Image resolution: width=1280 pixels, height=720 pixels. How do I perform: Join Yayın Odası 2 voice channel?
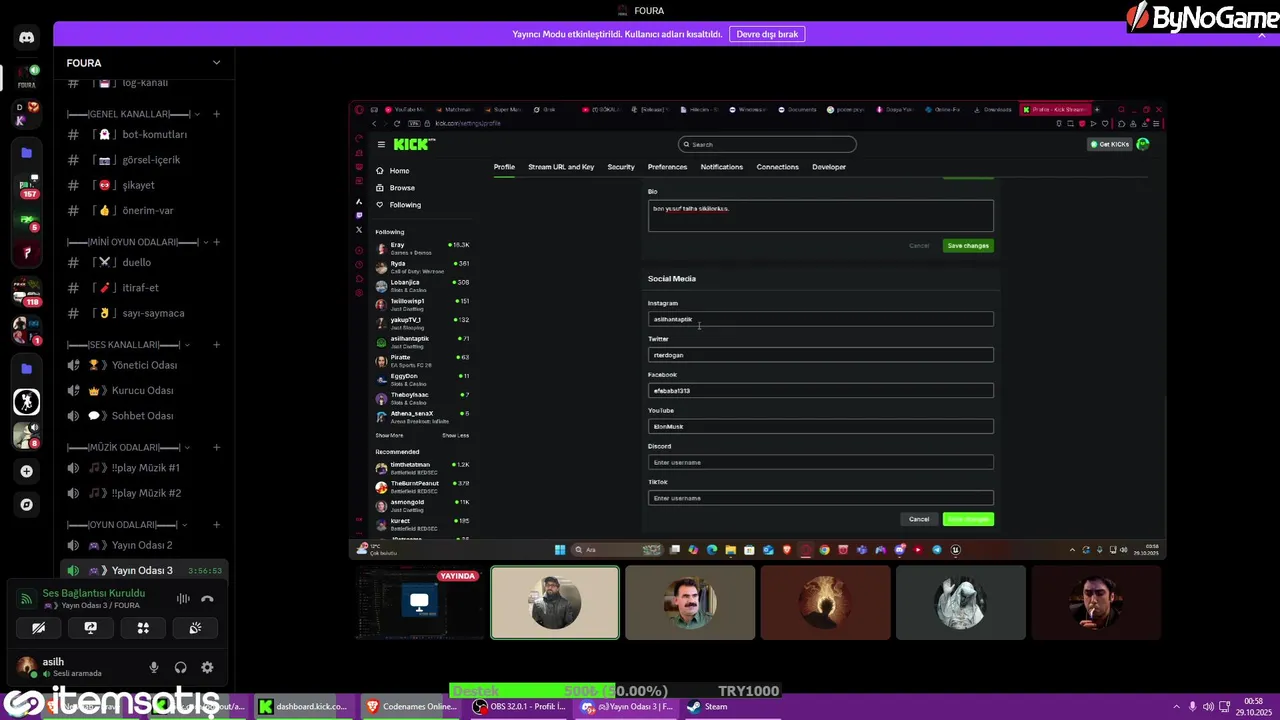pyautogui.click(x=144, y=545)
